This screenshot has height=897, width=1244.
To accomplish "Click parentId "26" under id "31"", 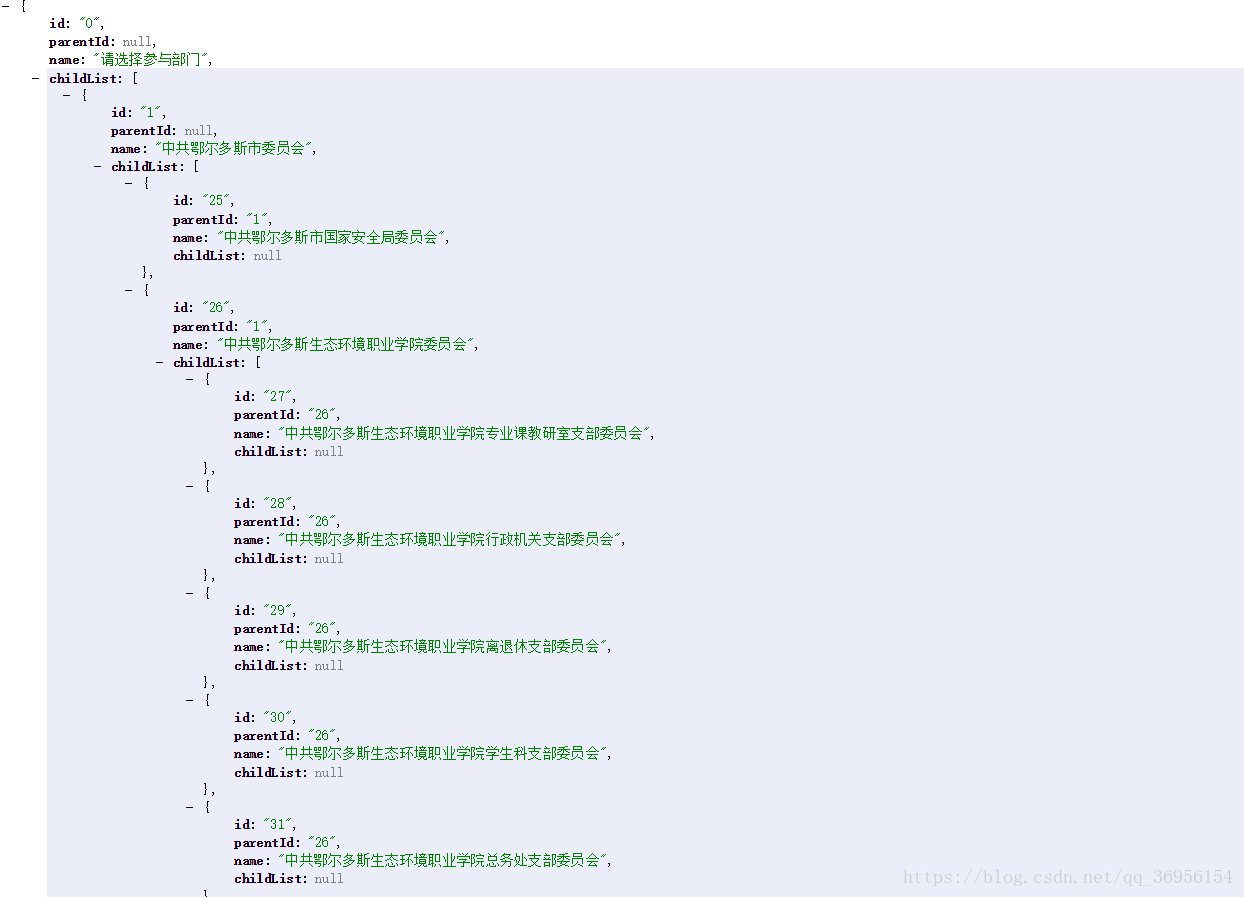I will [x=323, y=843].
